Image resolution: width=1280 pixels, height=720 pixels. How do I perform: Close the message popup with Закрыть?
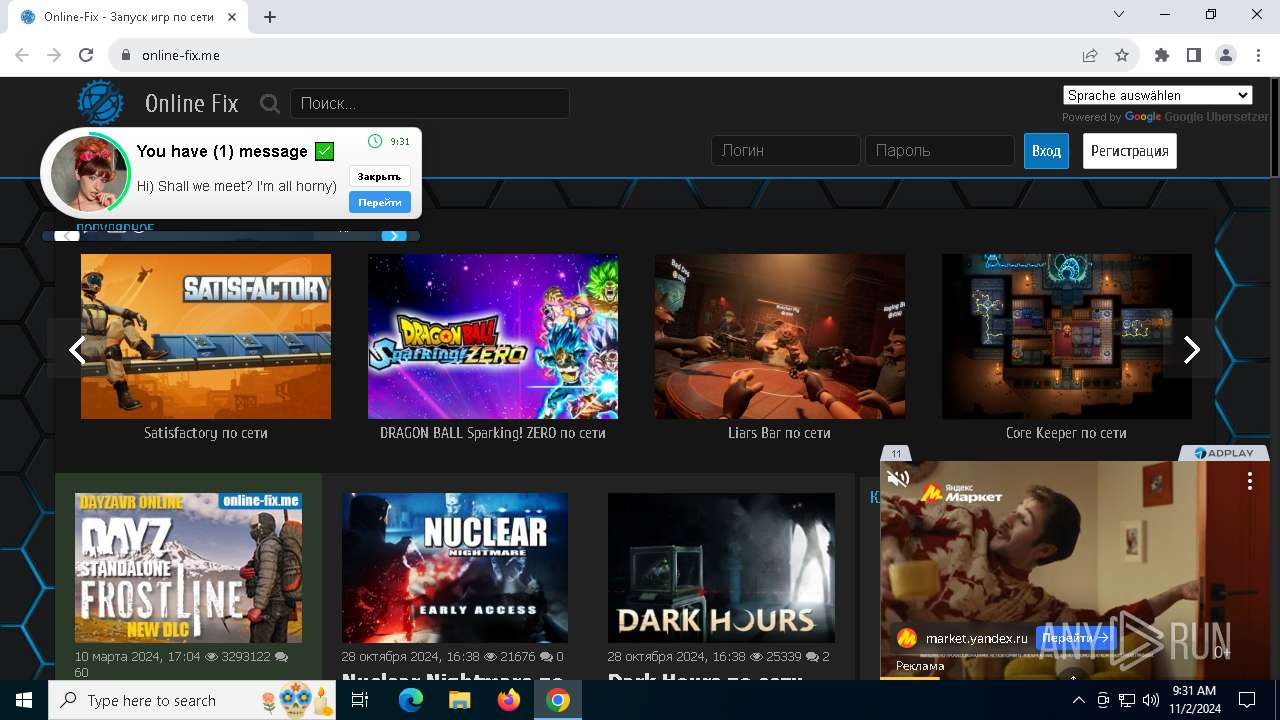[379, 176]
